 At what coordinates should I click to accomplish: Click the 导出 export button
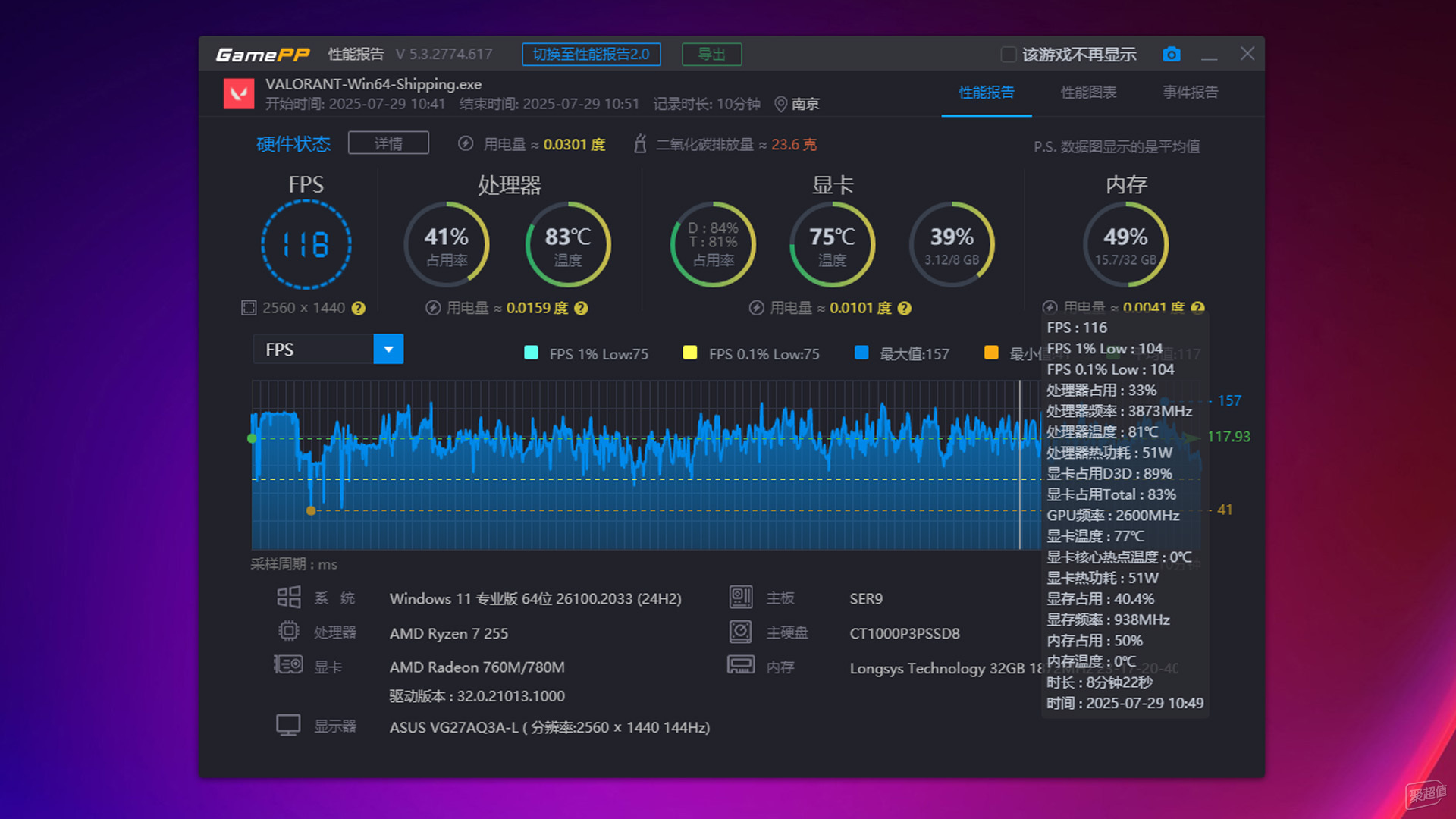(711, 54)
